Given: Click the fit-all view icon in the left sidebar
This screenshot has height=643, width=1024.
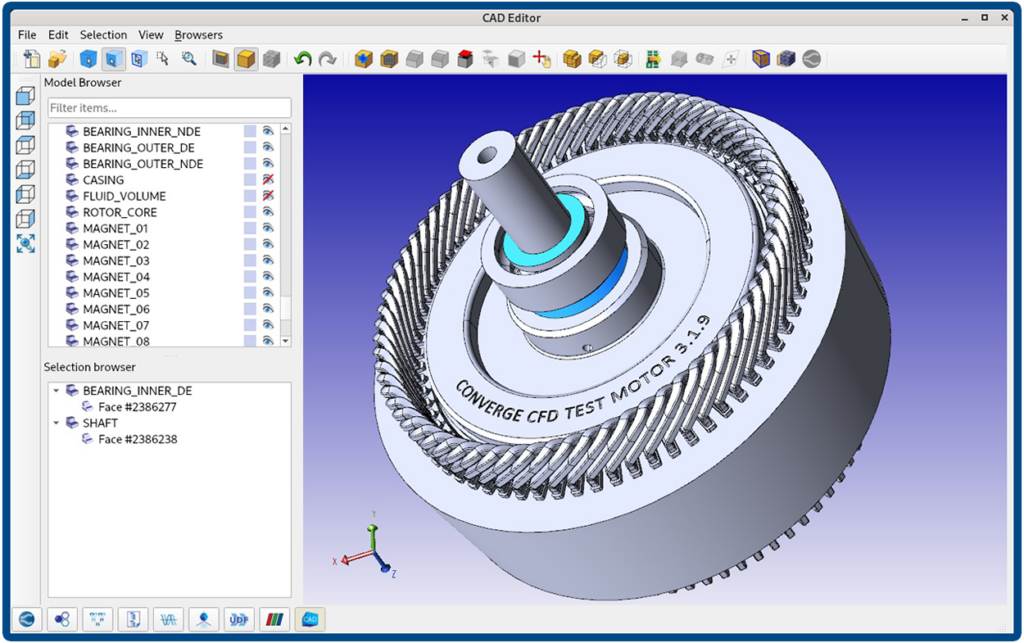Looking at the screenshot, I should 27,243.
